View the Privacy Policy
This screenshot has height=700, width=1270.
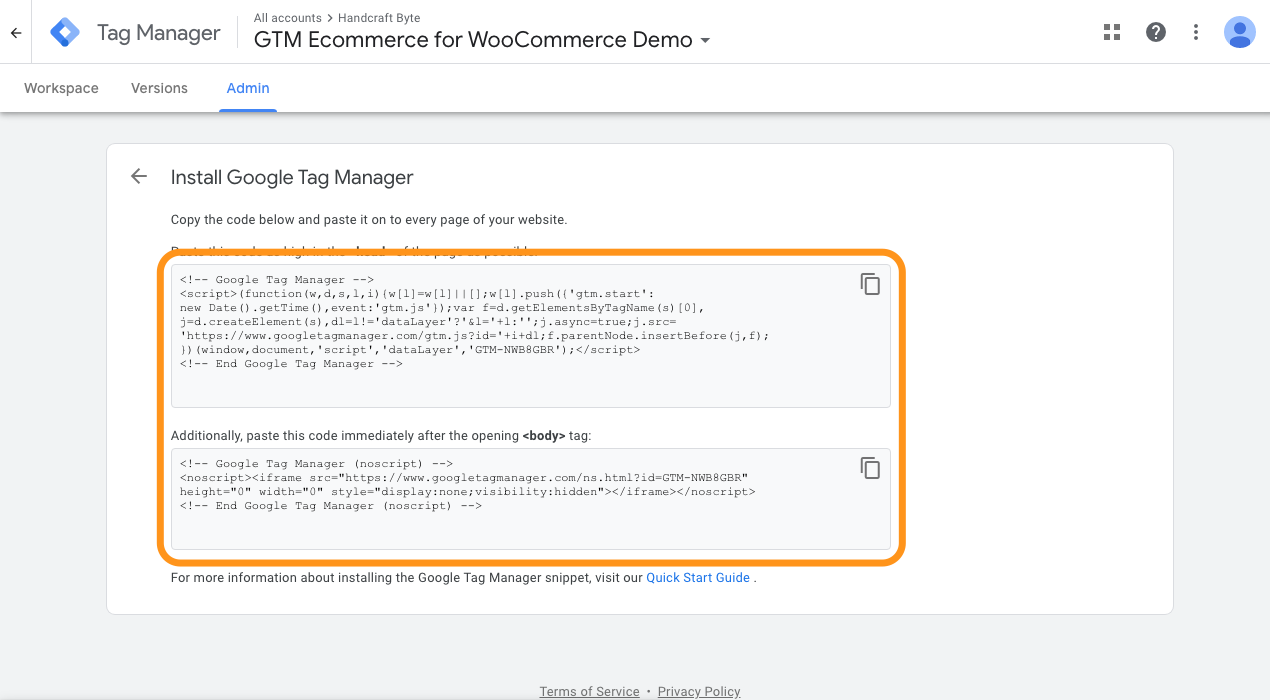coord(699,691)
